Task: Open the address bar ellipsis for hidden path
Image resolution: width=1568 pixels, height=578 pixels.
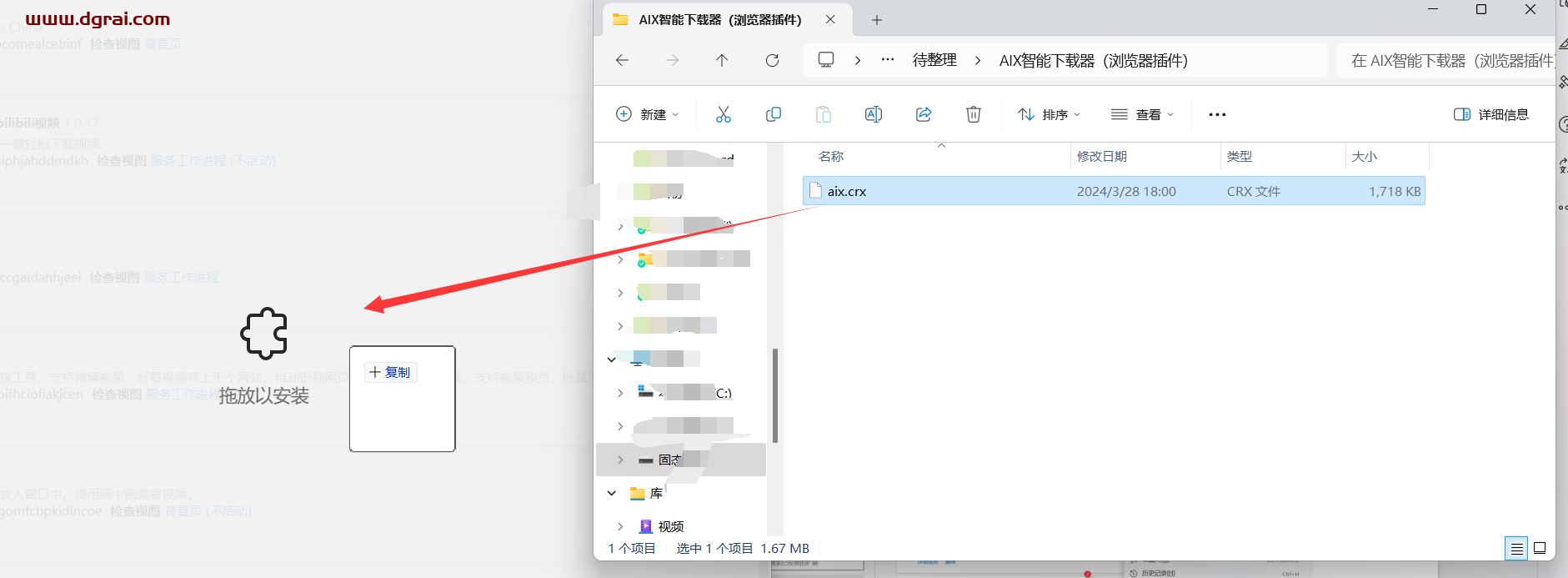Action: [x=888, y=60]
